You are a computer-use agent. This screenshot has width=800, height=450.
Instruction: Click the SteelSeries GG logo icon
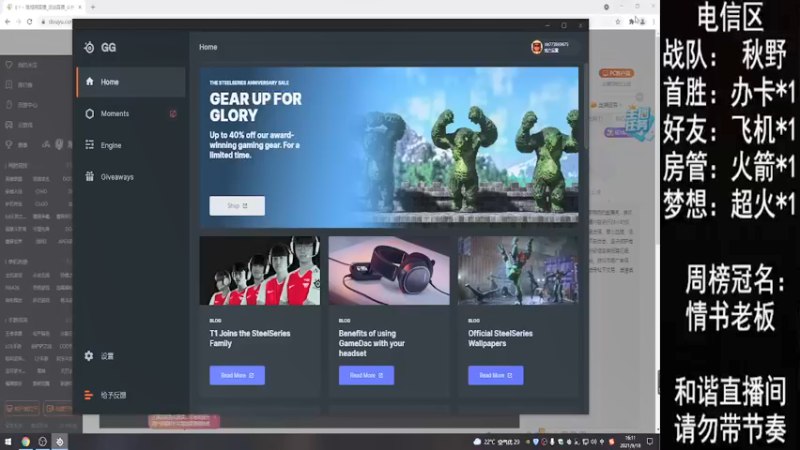(x=89, y=47)
